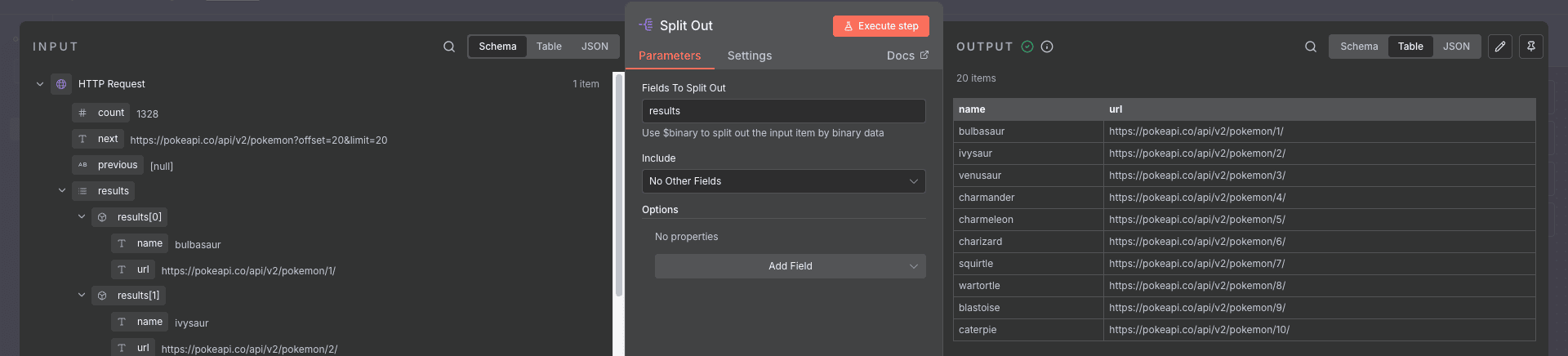Click the pokemon/4/ url cell
Image resolution: width=1568 pixels, height=356 pixels.
pos(1320,198)
